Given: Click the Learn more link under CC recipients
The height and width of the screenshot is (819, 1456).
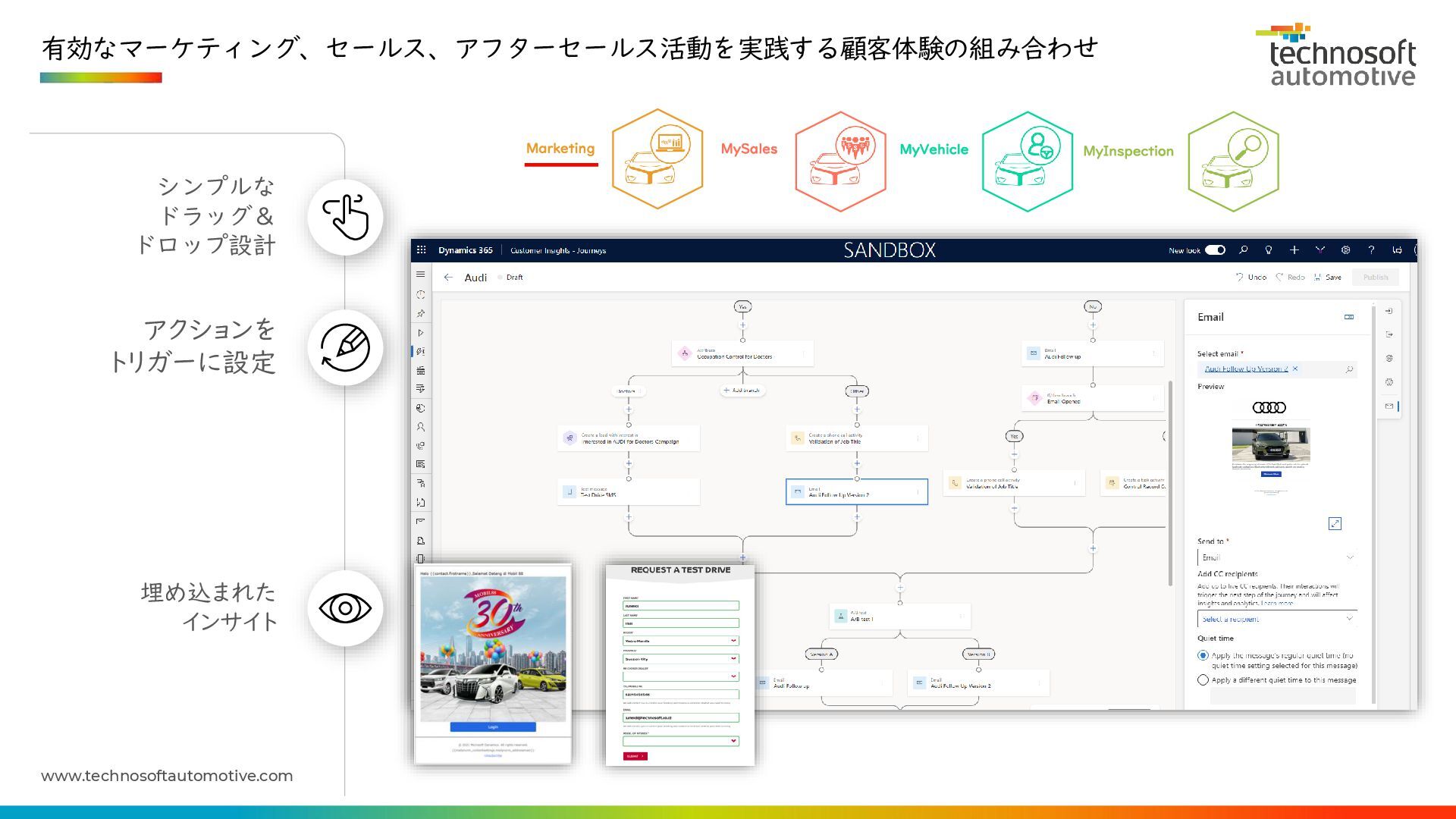Looking at the screenshot, I should pos(1278,604).
